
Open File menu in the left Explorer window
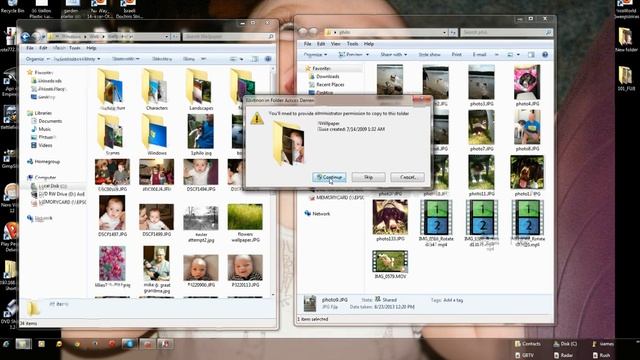coord(30,48)
